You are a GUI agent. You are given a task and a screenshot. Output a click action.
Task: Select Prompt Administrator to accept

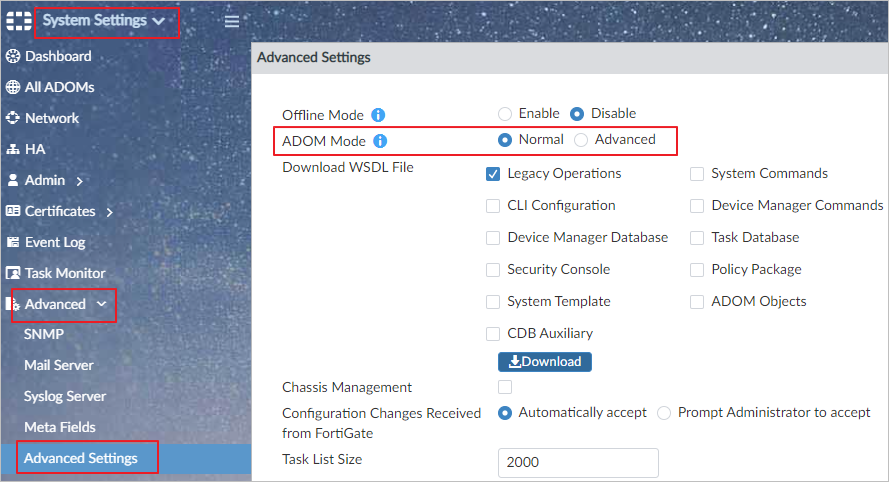coord(664,413)
